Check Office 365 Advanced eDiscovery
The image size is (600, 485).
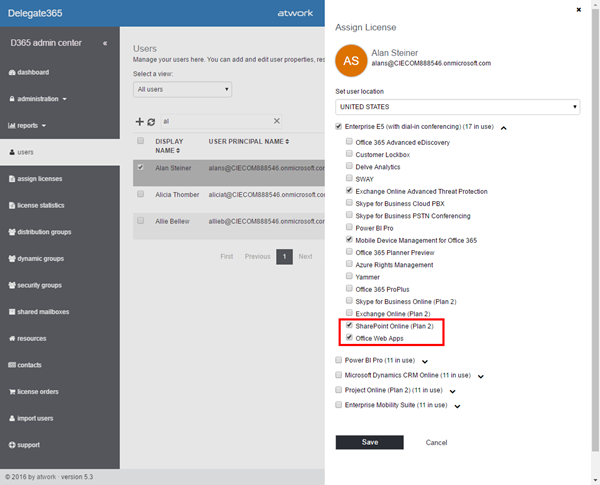click(x=349, y=141)
